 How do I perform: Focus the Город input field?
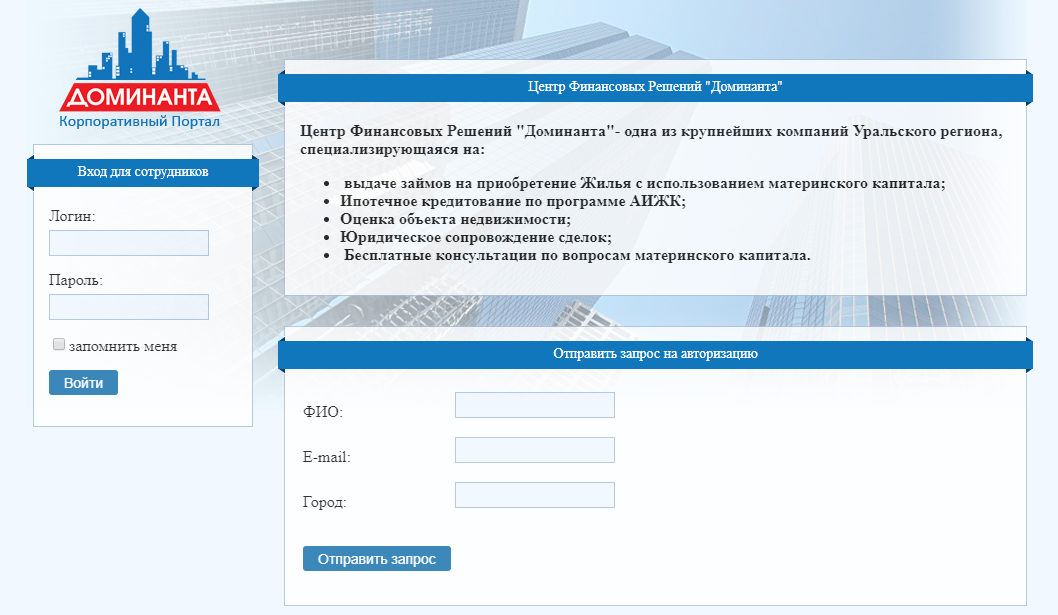pos(534,495)
